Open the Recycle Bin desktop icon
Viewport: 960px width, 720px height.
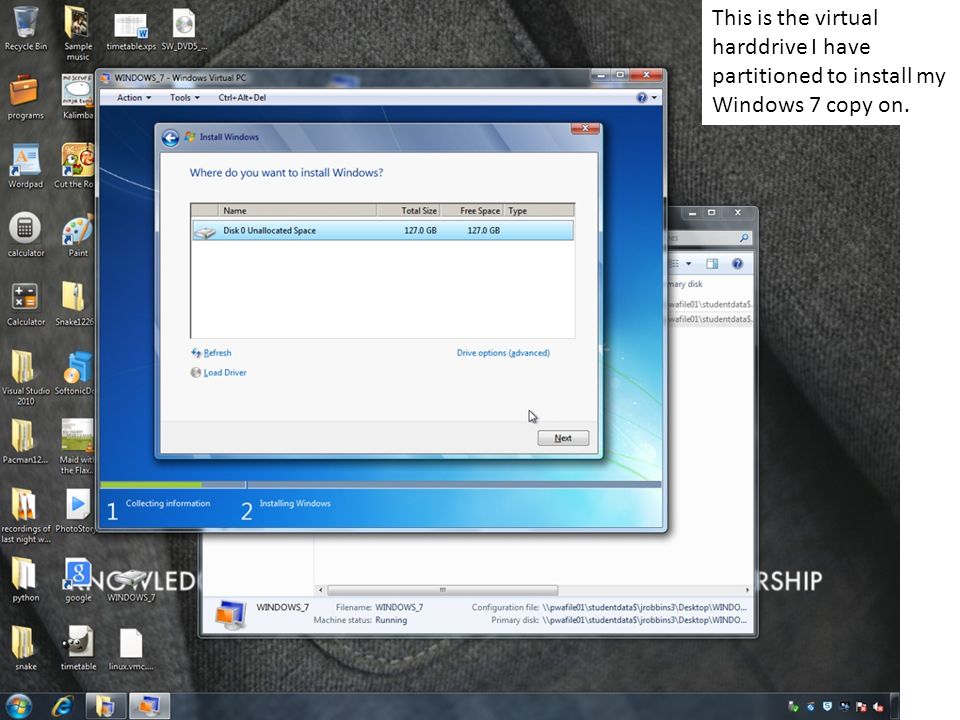tap(25, 23)
